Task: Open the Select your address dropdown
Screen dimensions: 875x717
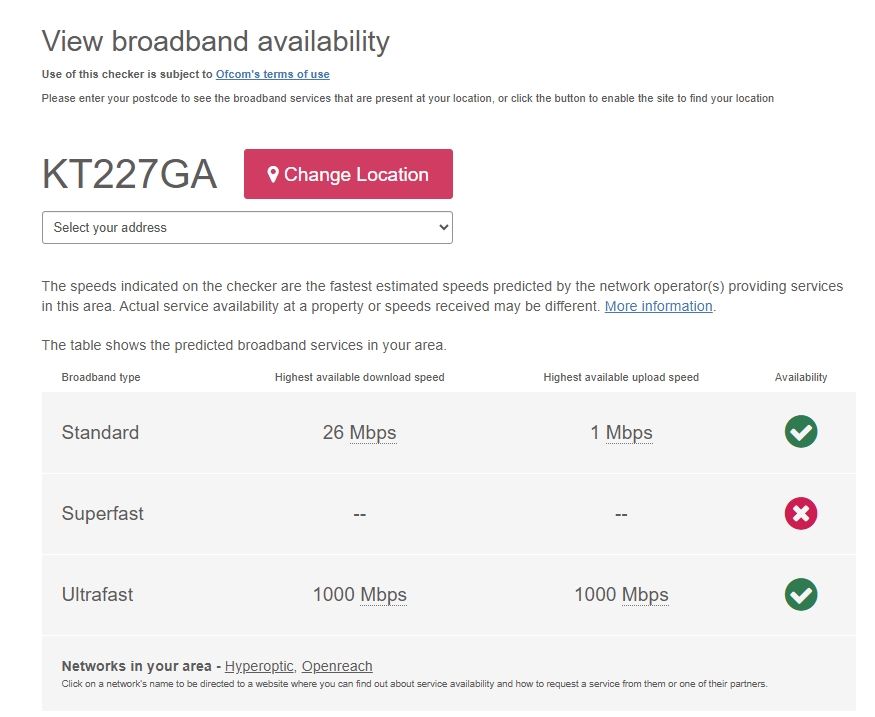Action: tap(247, 227)
